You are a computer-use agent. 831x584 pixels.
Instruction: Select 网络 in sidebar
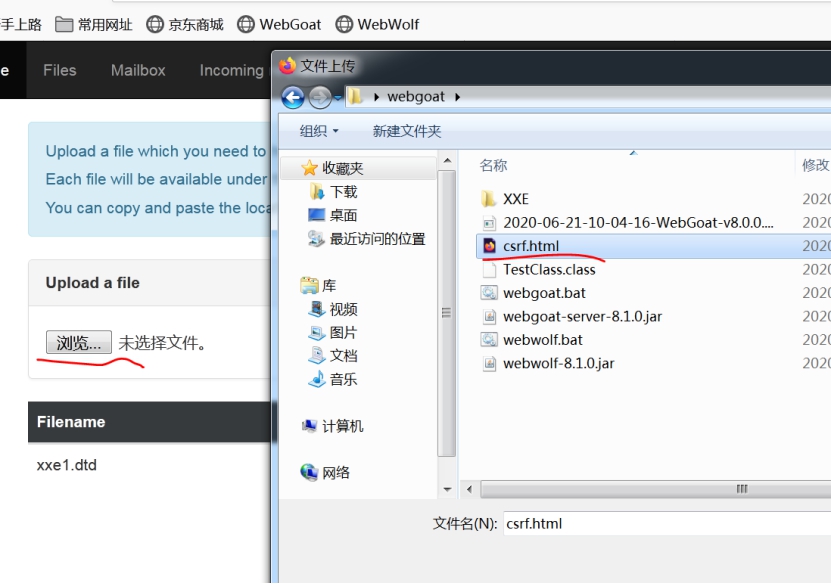pos(325,472)
